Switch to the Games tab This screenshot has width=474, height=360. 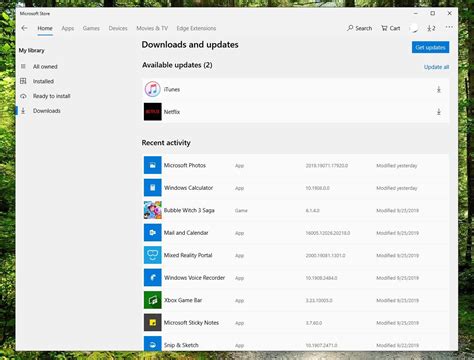[x=91, y=28]
